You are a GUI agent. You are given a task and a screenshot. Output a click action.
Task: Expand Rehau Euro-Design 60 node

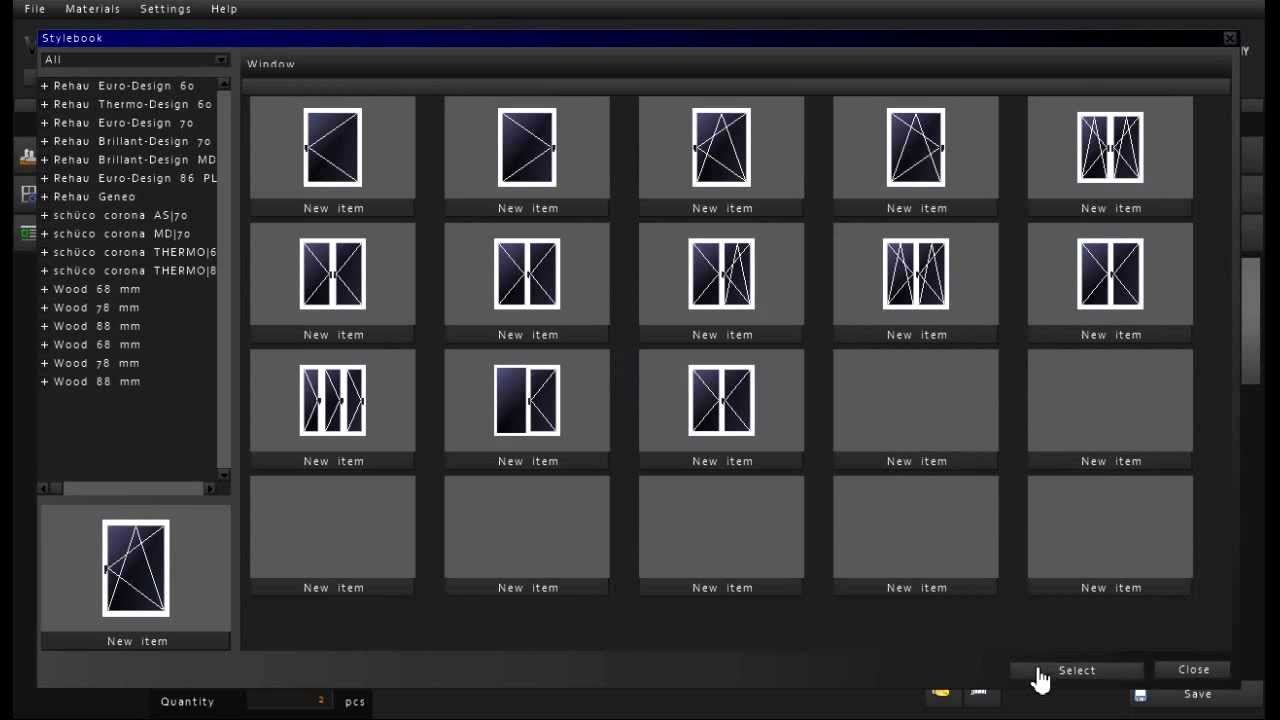(45, 86)
